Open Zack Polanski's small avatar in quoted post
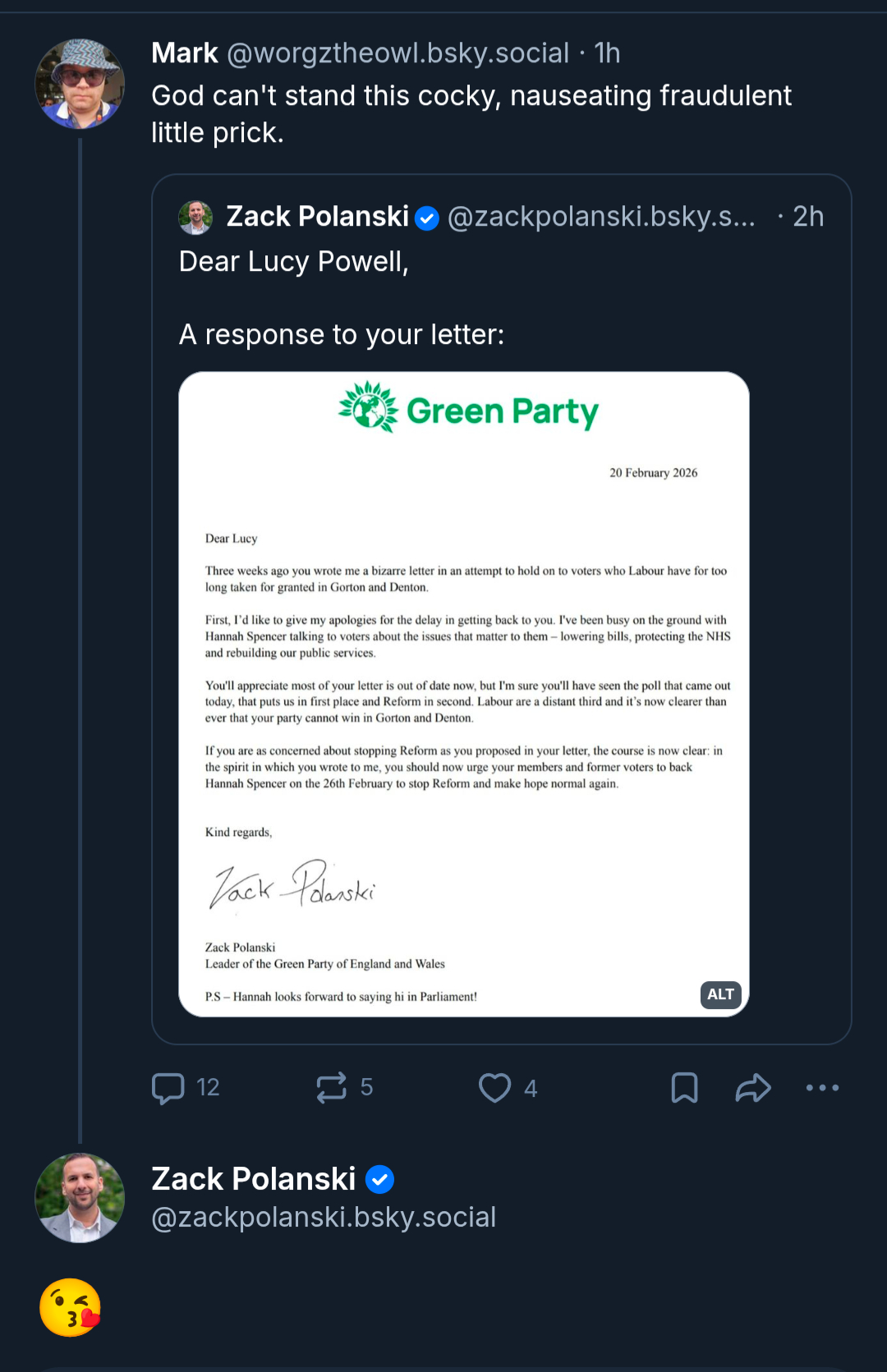887x1372 pixels. point(195,217)
